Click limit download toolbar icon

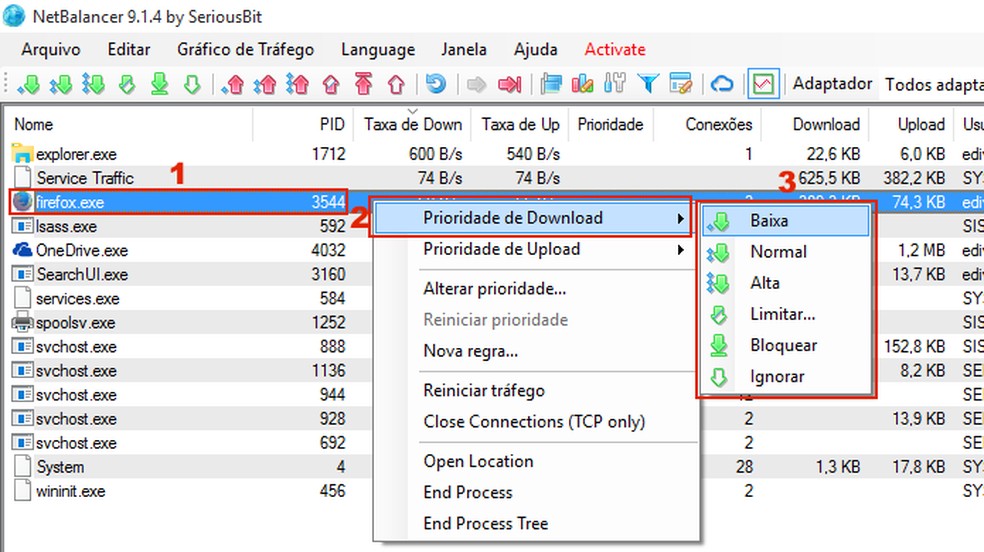pyautogui.click(x=127, y=83)
